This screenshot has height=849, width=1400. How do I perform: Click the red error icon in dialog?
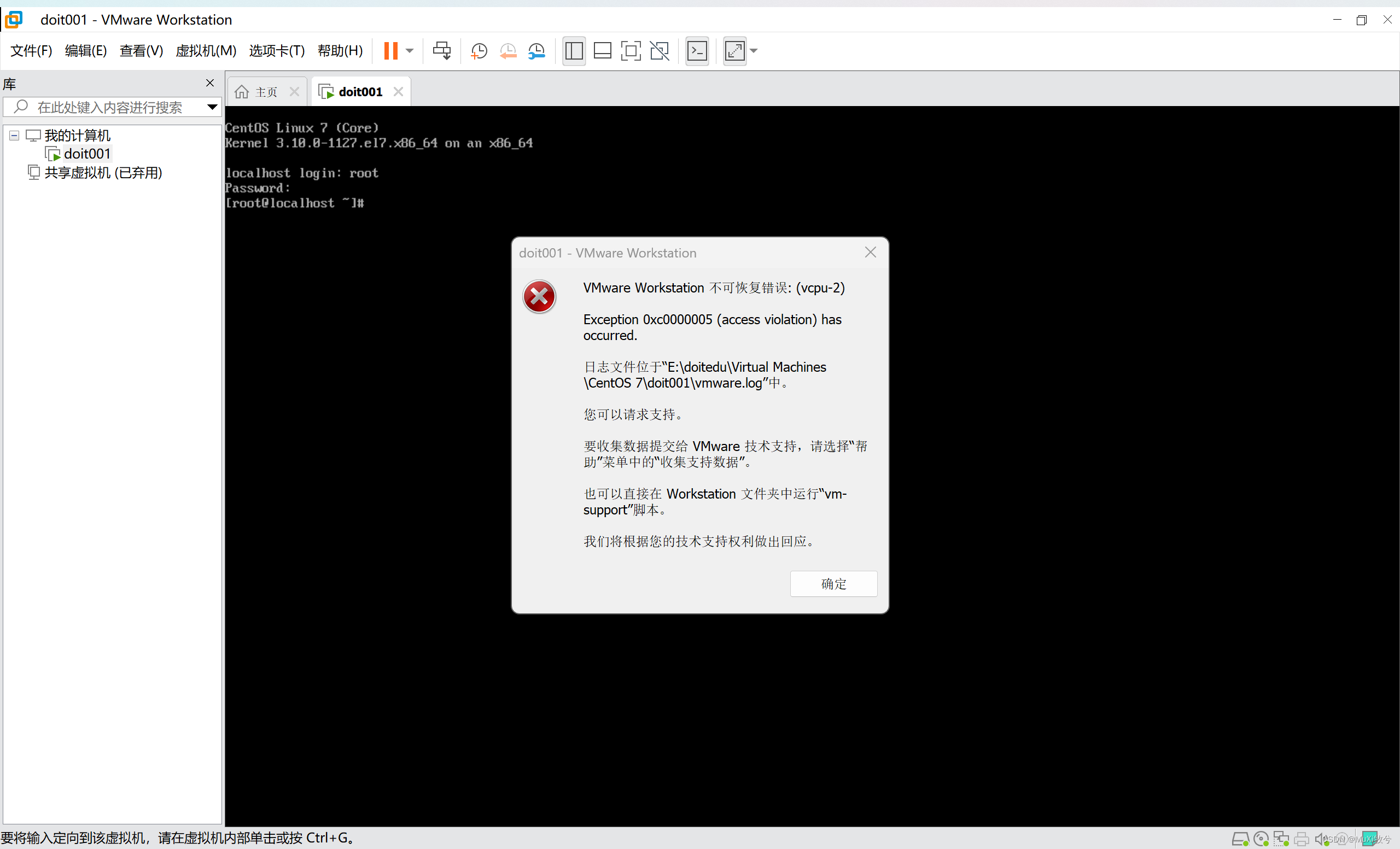[x=539, y=296]
